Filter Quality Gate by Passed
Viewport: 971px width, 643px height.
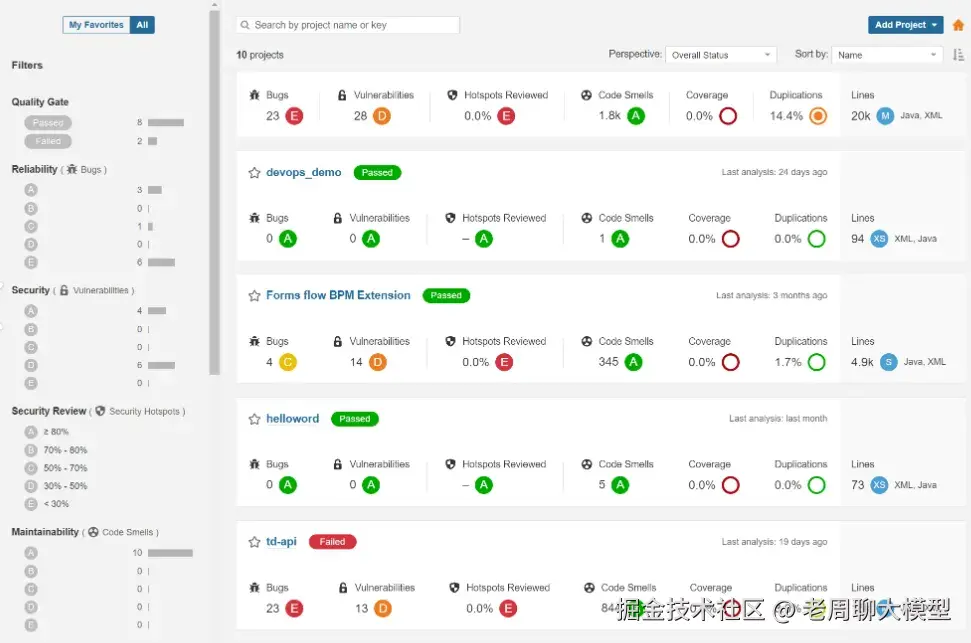48,123
